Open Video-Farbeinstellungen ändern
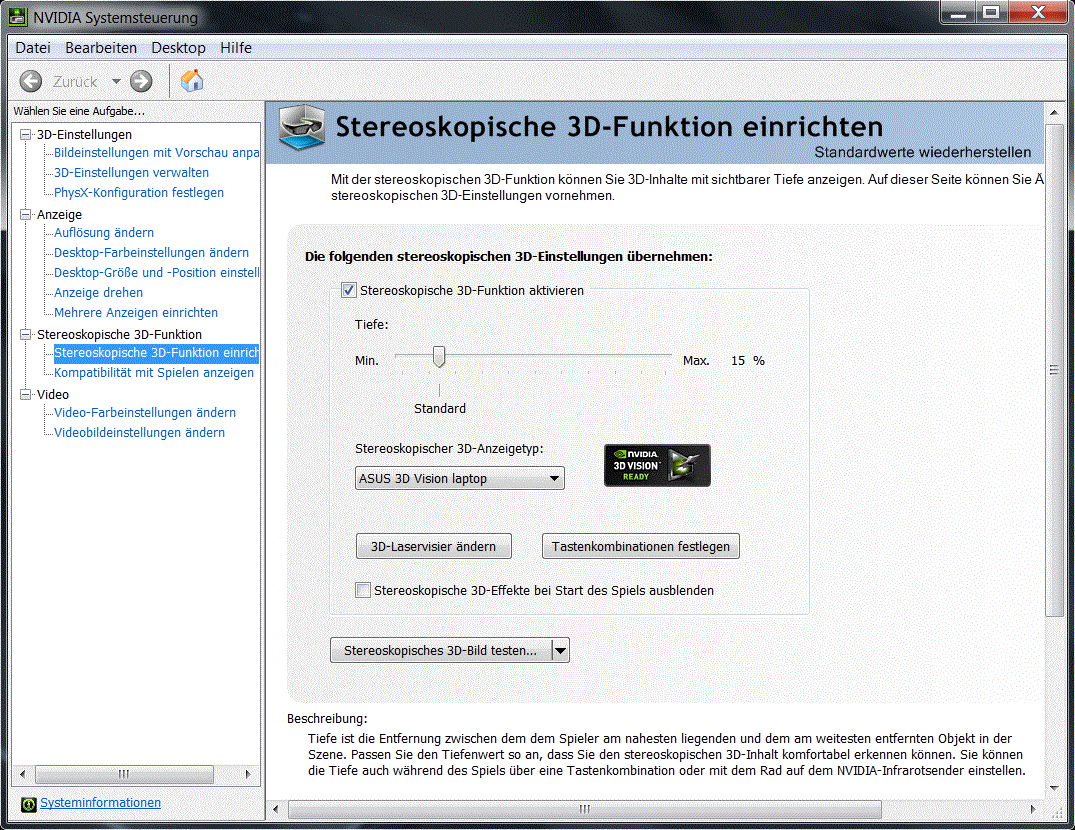This screenshot has width=1075, height=830. (145, 413)
